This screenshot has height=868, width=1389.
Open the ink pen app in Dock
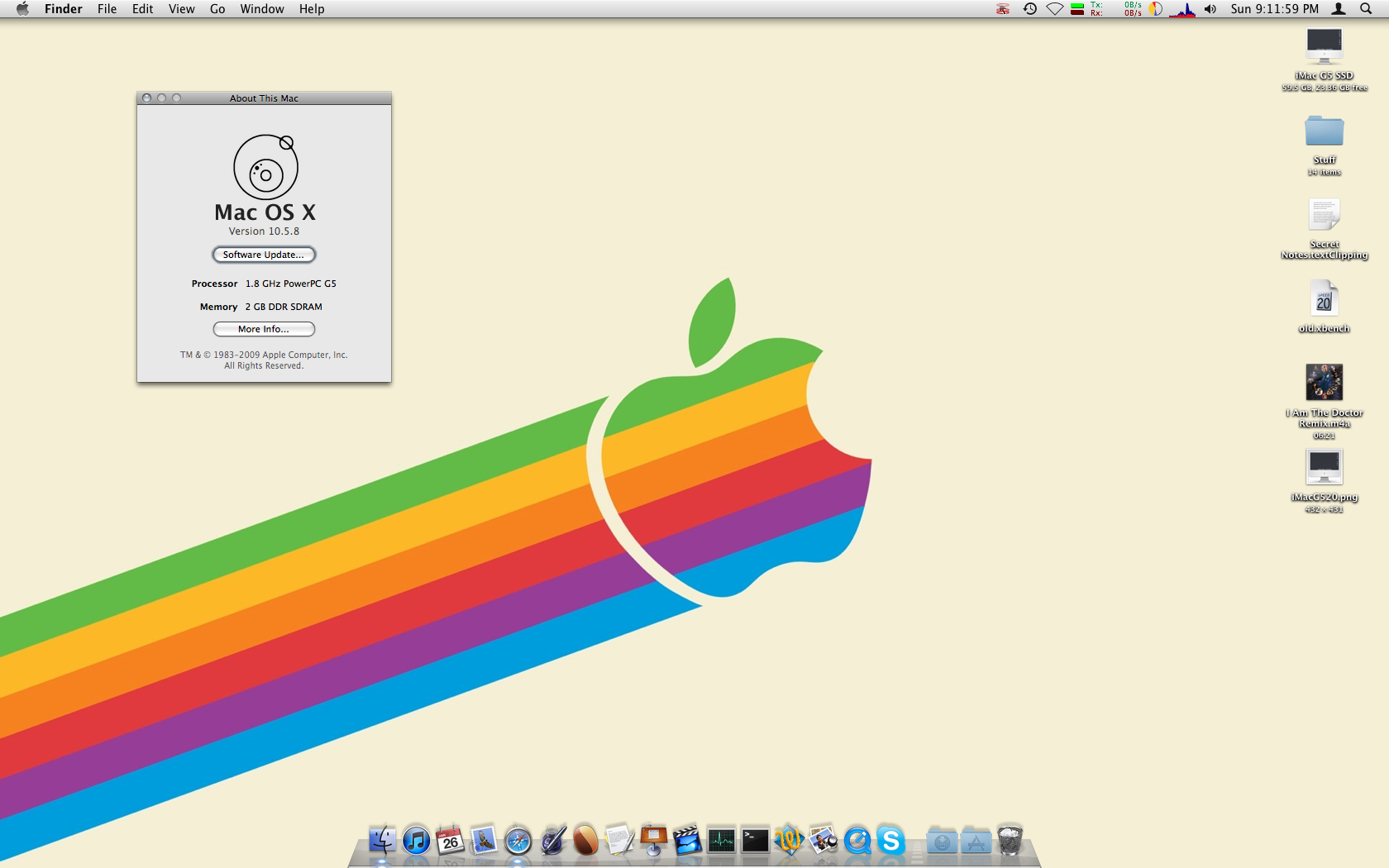tap(552, 841)
